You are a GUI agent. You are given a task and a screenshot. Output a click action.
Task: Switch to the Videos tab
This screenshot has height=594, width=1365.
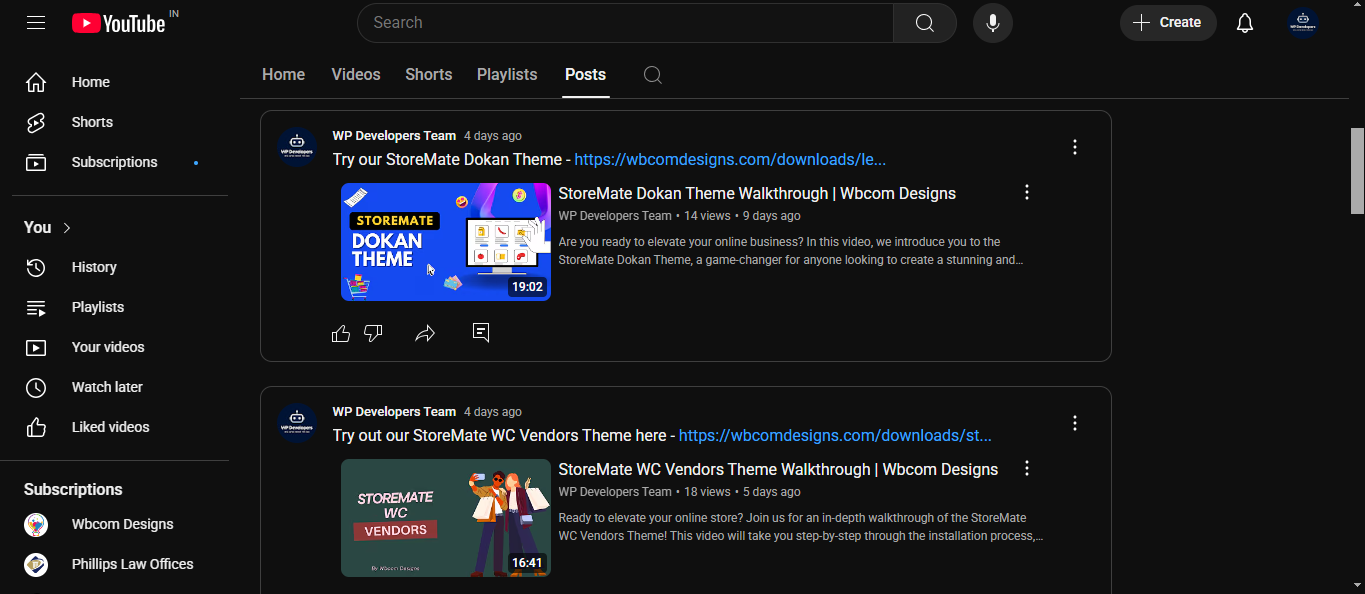(356, 75)
